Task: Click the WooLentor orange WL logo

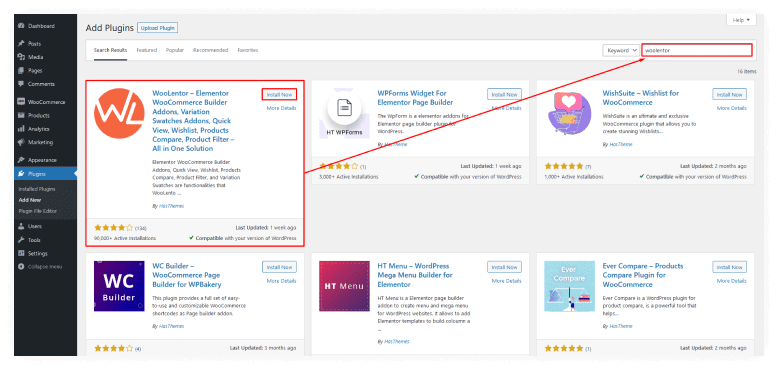Action: pyautogui.click(x=119, y=114)
